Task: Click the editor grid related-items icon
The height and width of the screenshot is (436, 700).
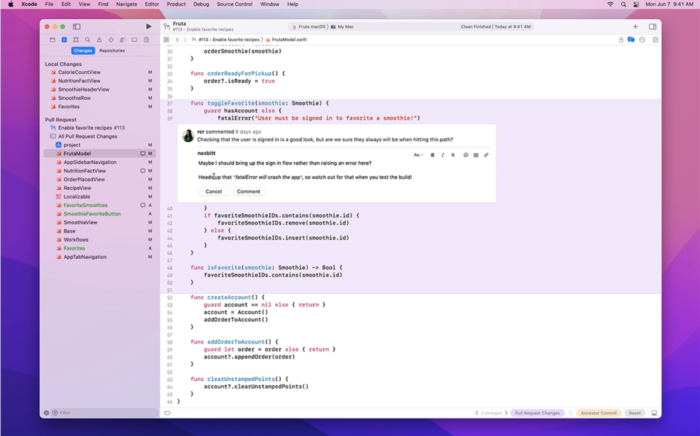Action: coord(168,39)
